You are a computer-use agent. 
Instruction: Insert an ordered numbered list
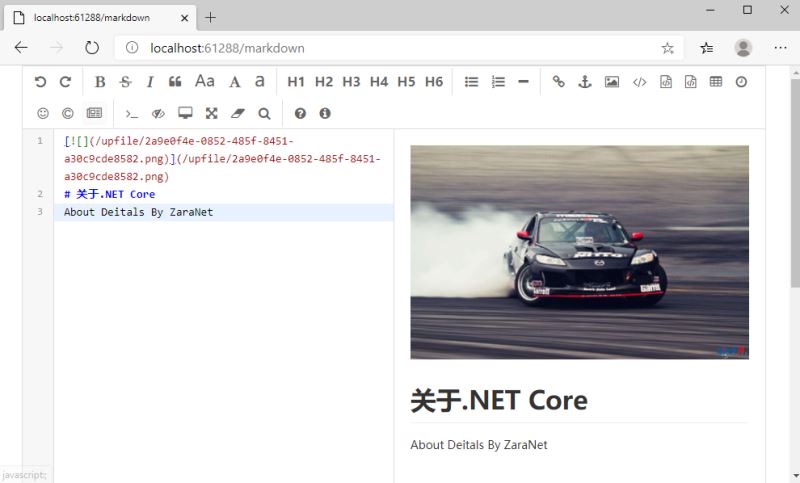498,82
